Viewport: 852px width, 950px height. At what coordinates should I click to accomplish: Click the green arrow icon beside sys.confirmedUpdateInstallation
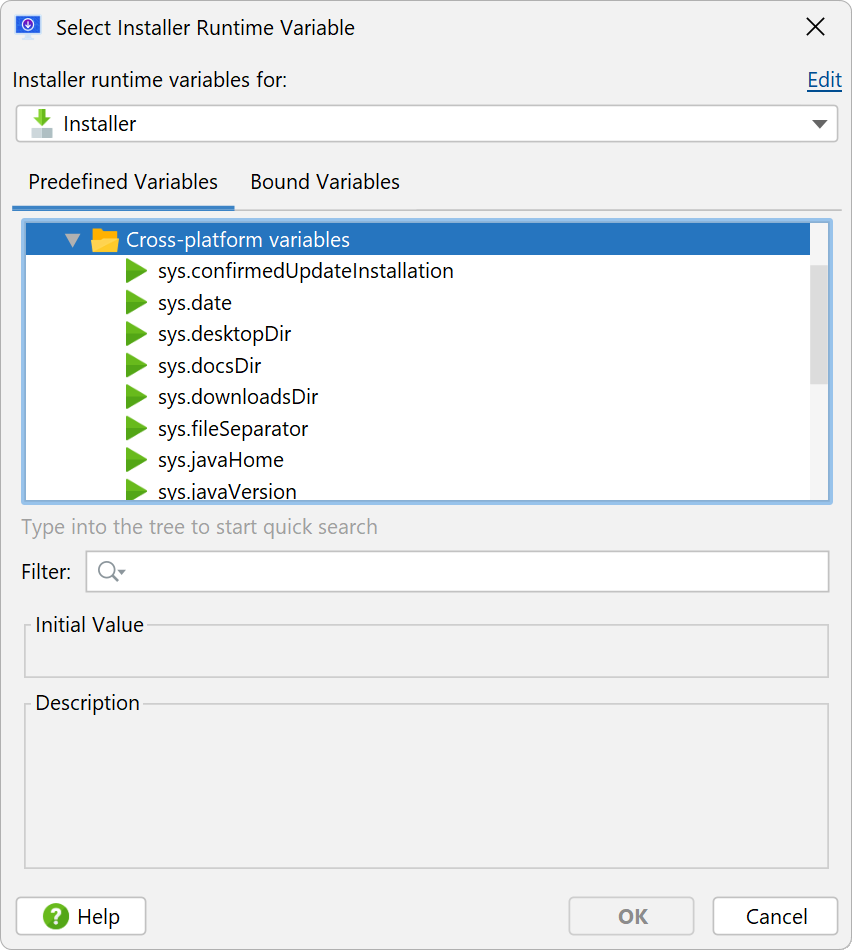tap(136, 271)
